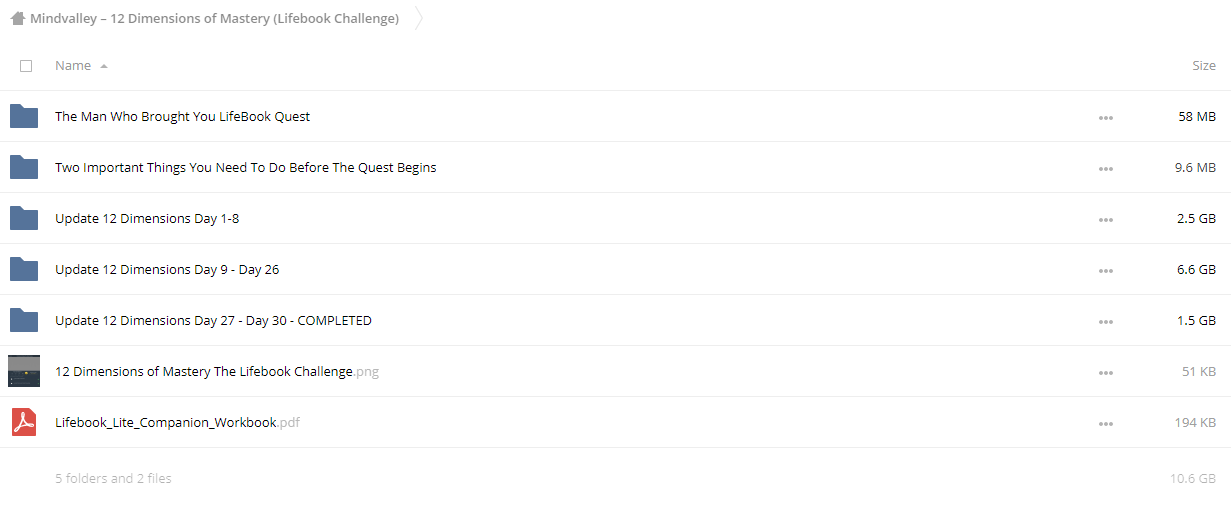Open PNG thumbnail of 12 Dimensions of Mastery
The height and width of the screenshot is (511, 1231).
point(24,371)
